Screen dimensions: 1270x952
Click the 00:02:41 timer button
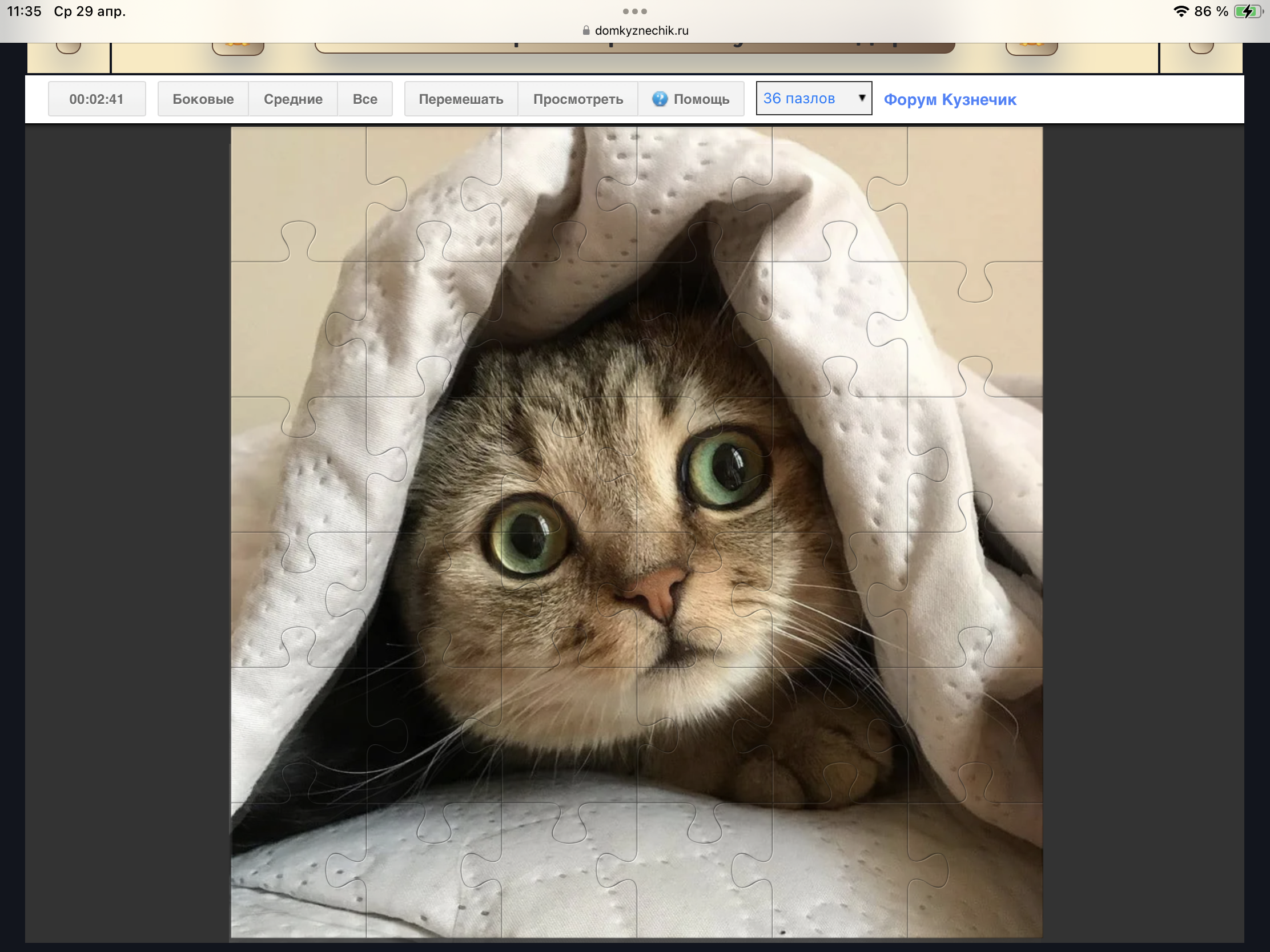coord(97,99)
